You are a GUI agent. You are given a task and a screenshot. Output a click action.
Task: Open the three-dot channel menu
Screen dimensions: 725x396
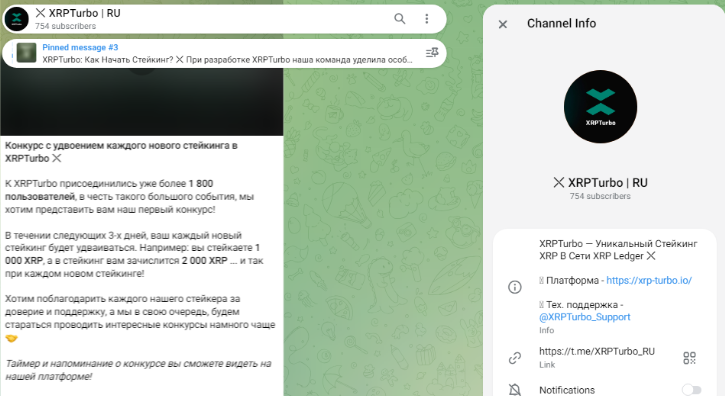[427, 19]
